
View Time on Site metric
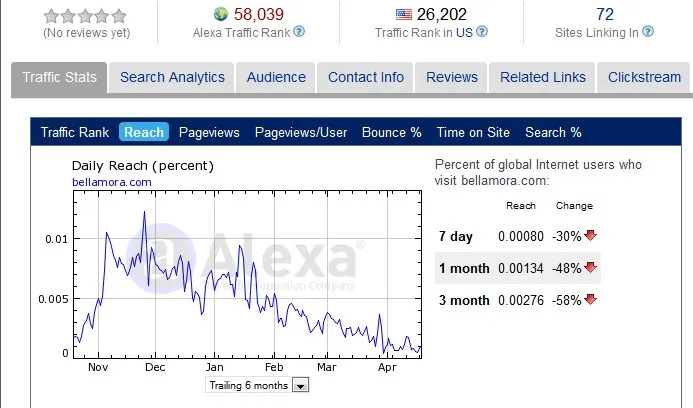[473, 132]
